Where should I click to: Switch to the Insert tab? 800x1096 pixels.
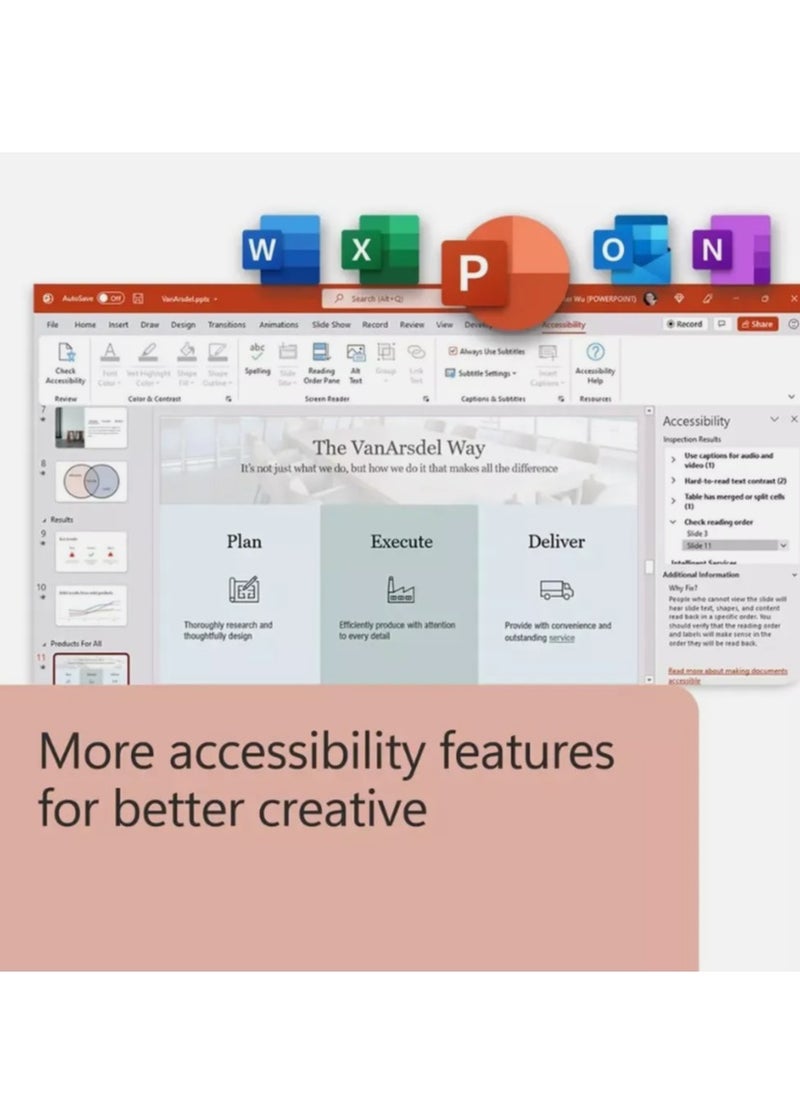(118, 324)
